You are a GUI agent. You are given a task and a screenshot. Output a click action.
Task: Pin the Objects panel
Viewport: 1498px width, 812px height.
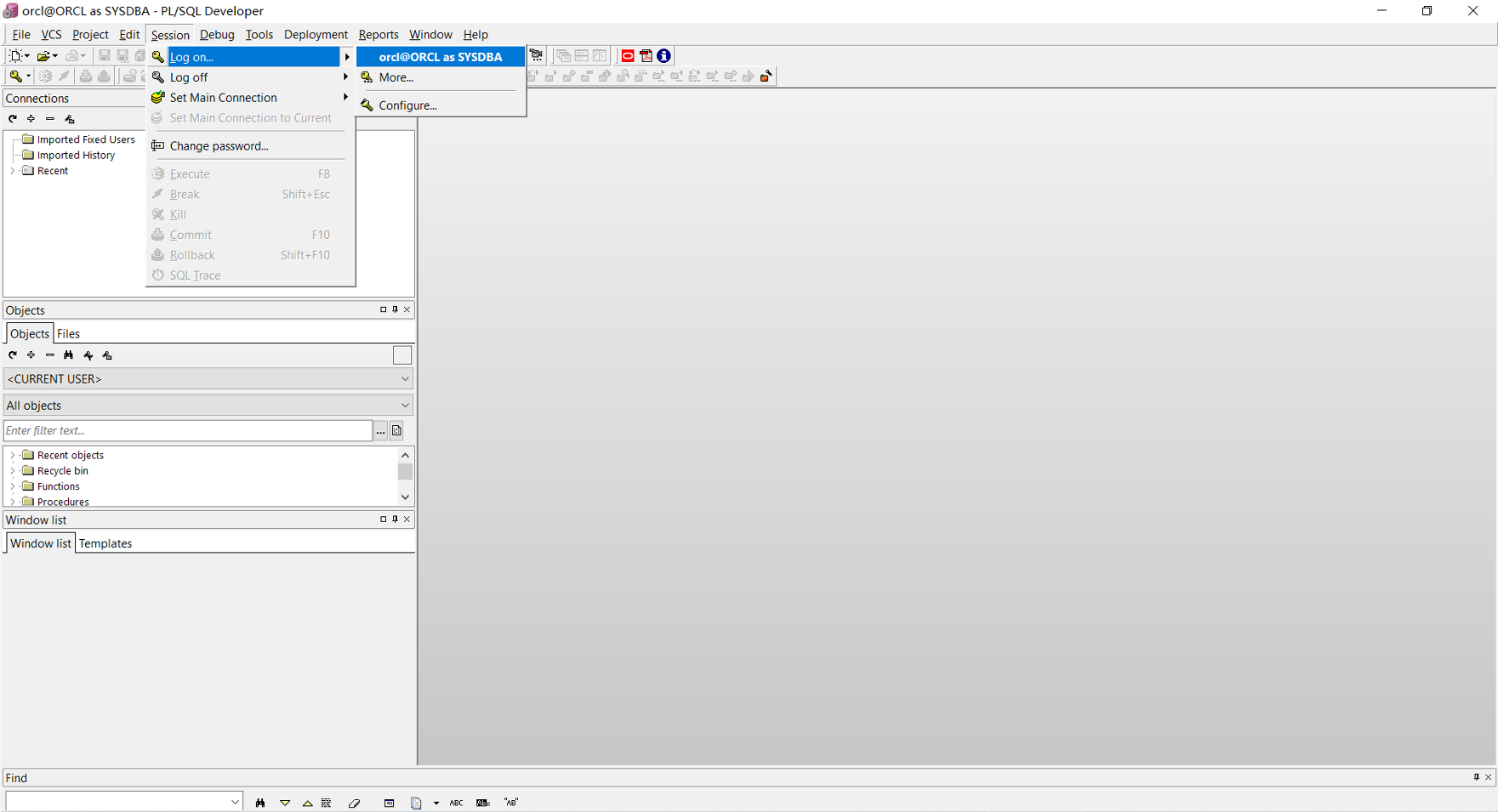(395, 309)
